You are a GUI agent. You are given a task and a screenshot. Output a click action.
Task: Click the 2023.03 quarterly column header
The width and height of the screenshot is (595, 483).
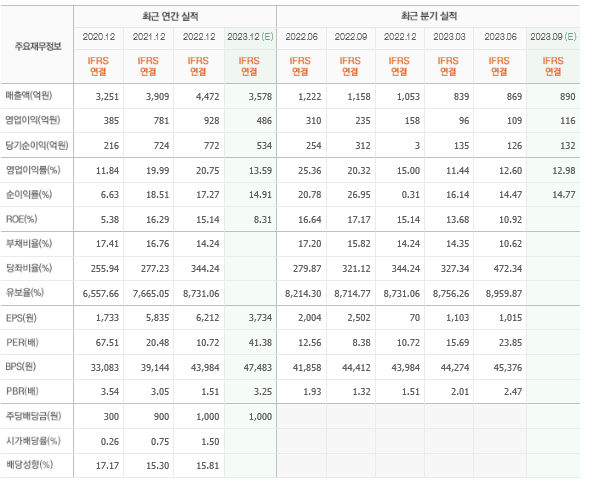click(x=449, y=37)
